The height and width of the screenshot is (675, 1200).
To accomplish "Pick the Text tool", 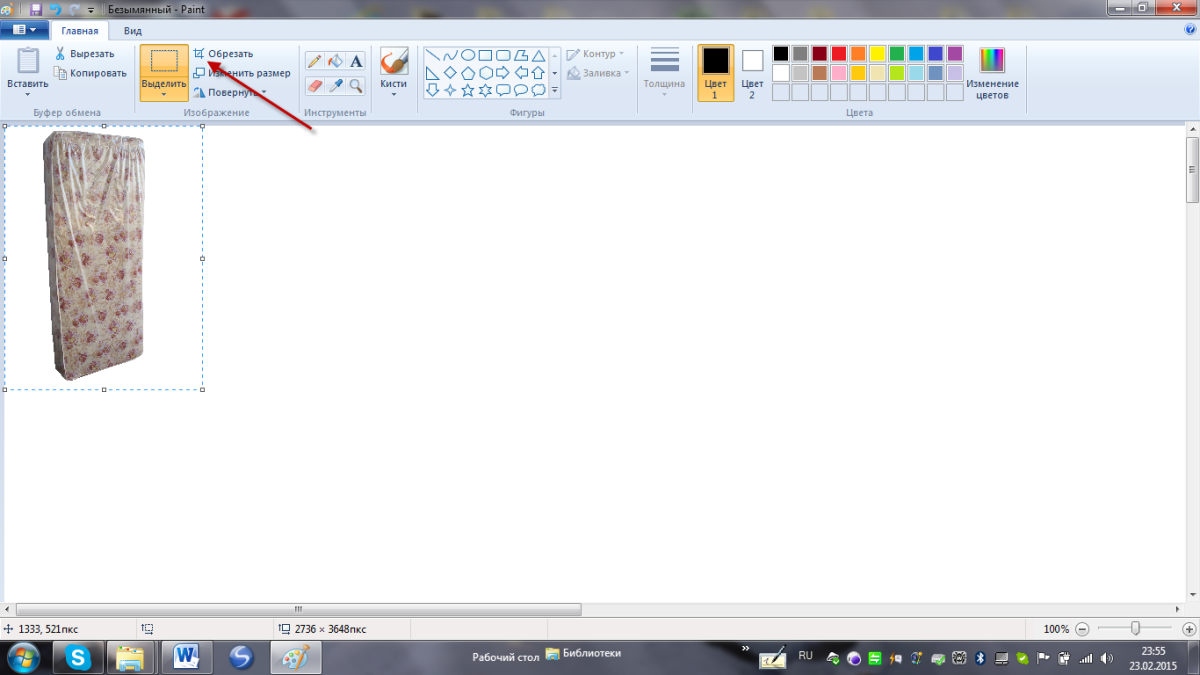I will coord(356,61).
